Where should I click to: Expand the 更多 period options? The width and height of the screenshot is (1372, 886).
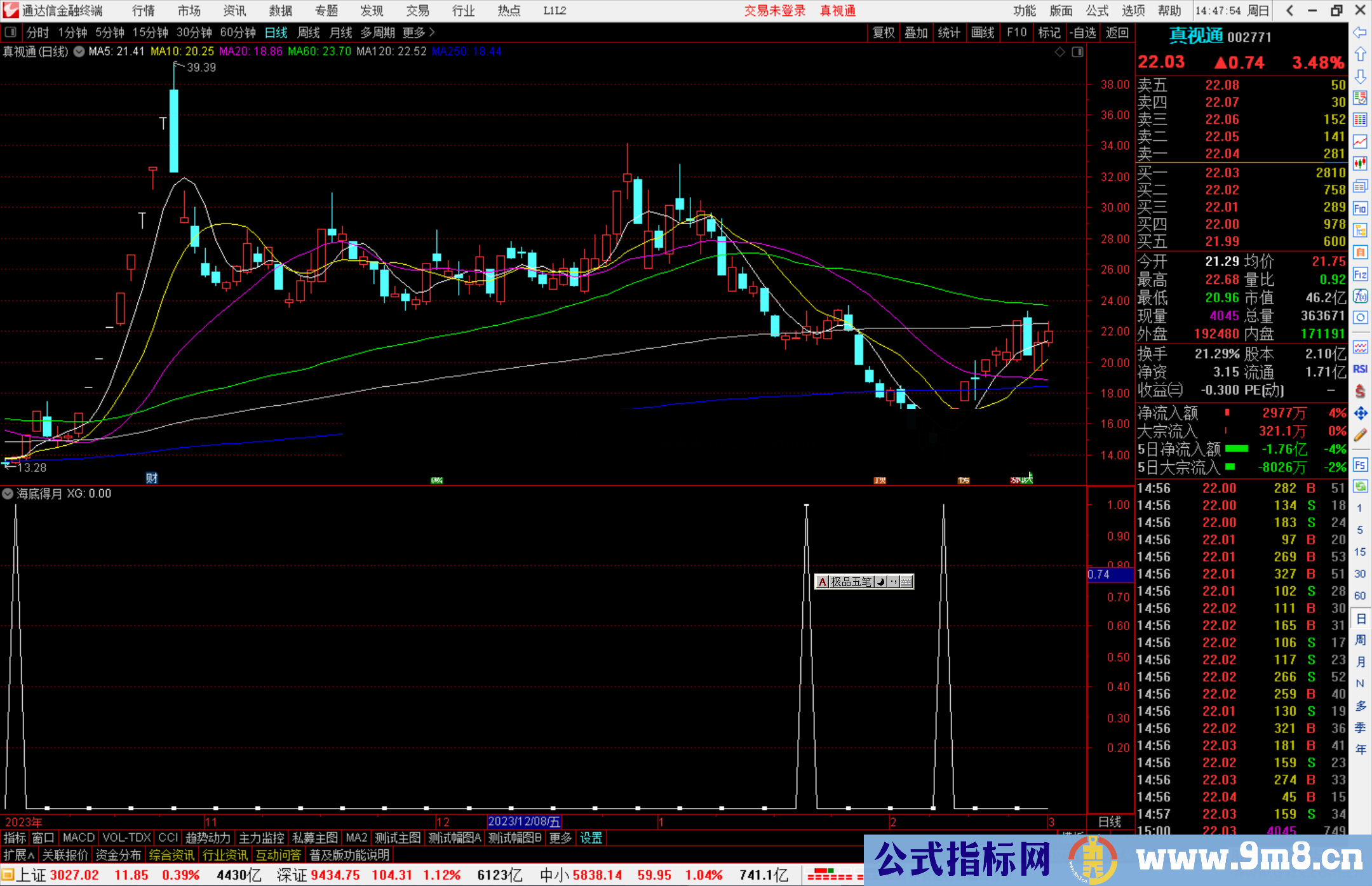coord(418,32)
